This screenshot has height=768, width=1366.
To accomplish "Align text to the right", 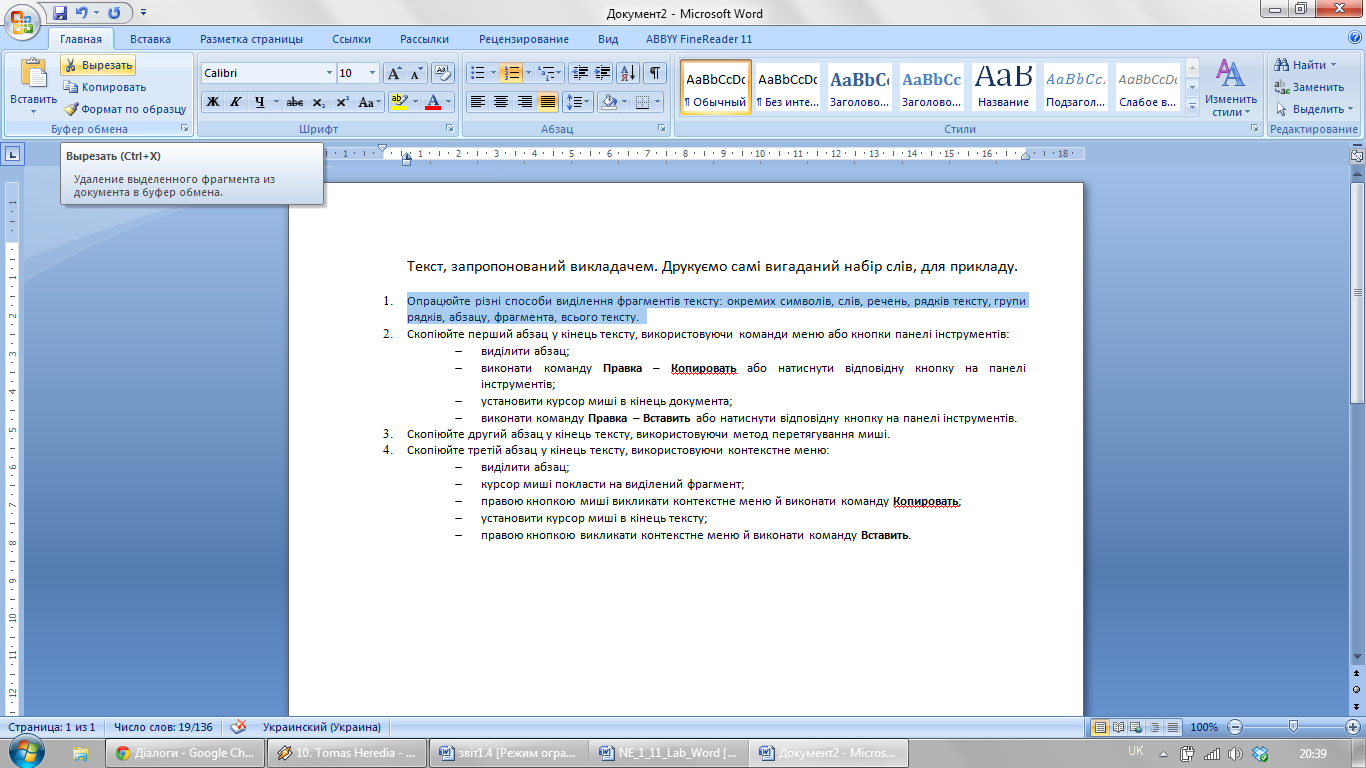I will tap(524, 102).
